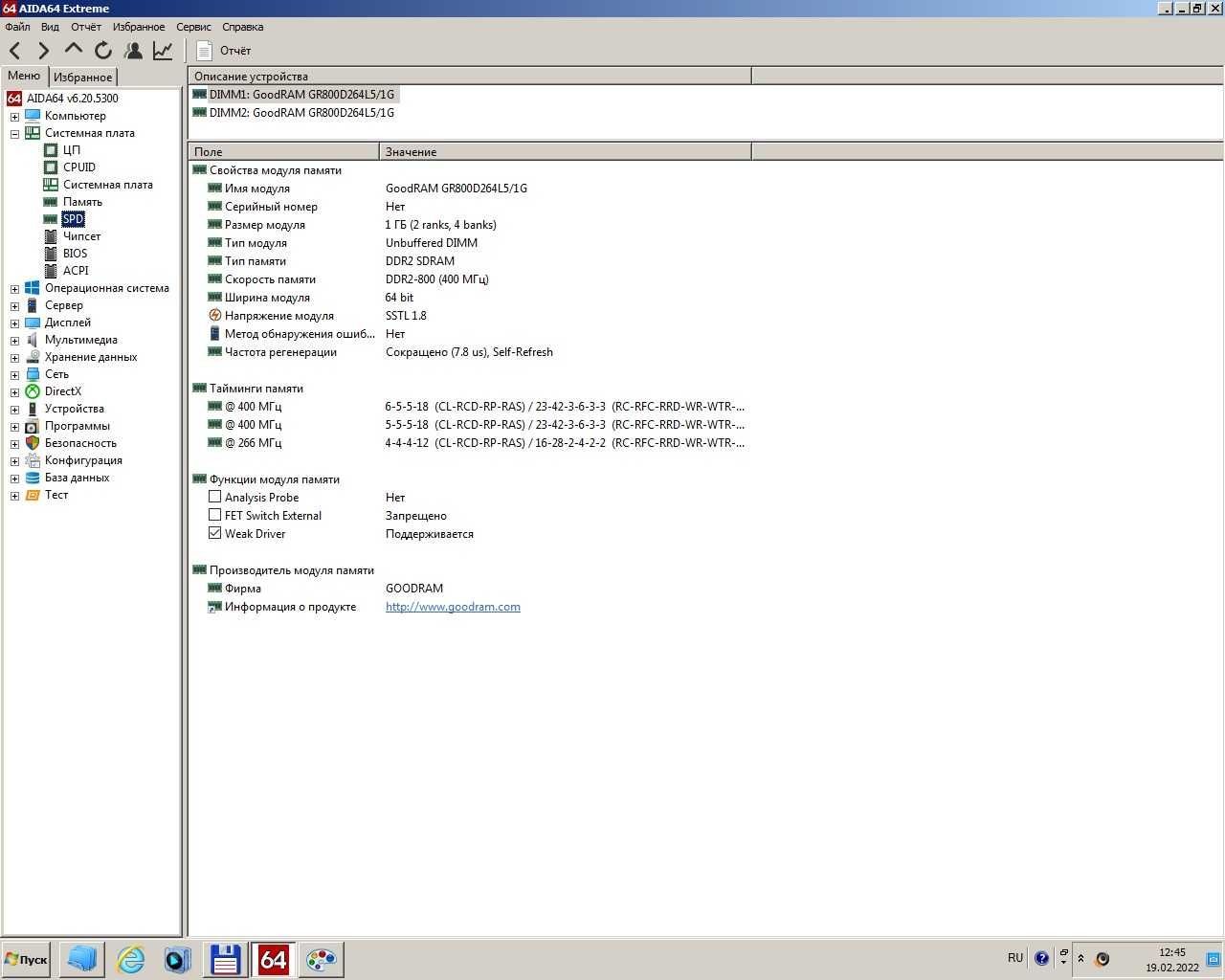The height and width of the screenshot is (980, 1225).
Task: Select the ЦП tree item
Action: click(x=72, y=150)
